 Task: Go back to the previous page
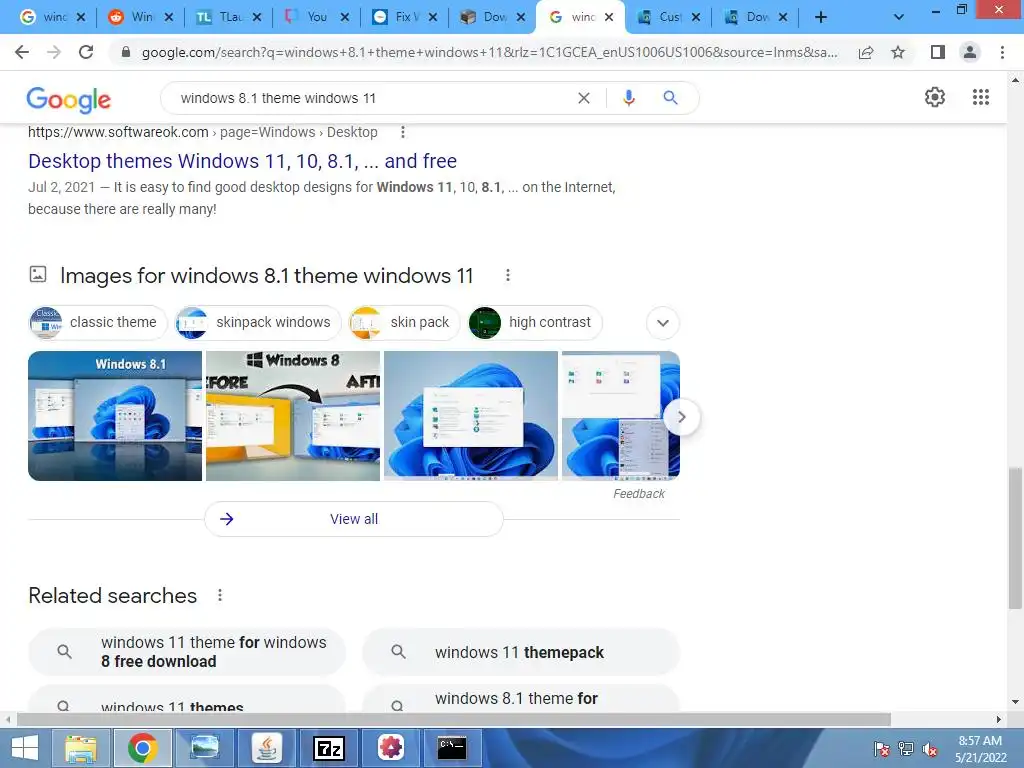tap(22, 52)
